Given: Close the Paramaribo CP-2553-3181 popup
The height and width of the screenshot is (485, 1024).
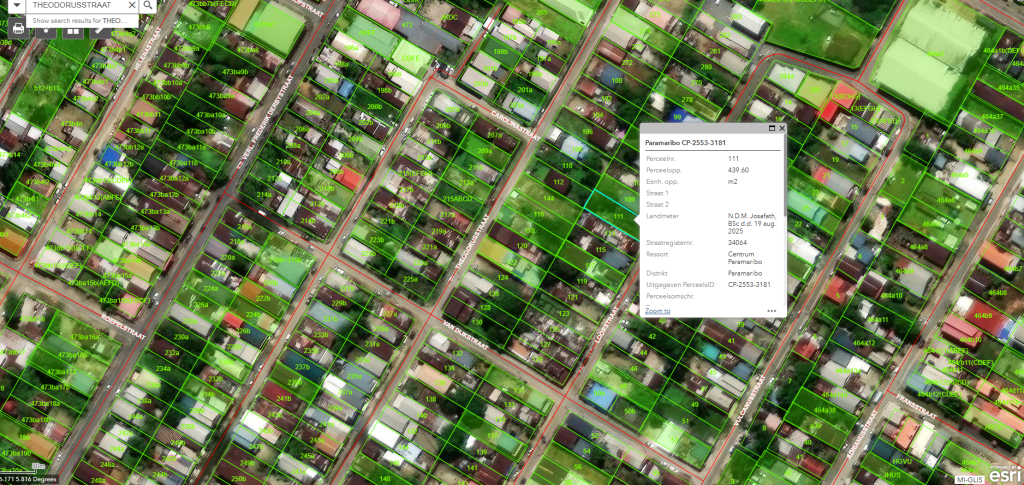Looking at the screenshot, I should tap(782, 128).
